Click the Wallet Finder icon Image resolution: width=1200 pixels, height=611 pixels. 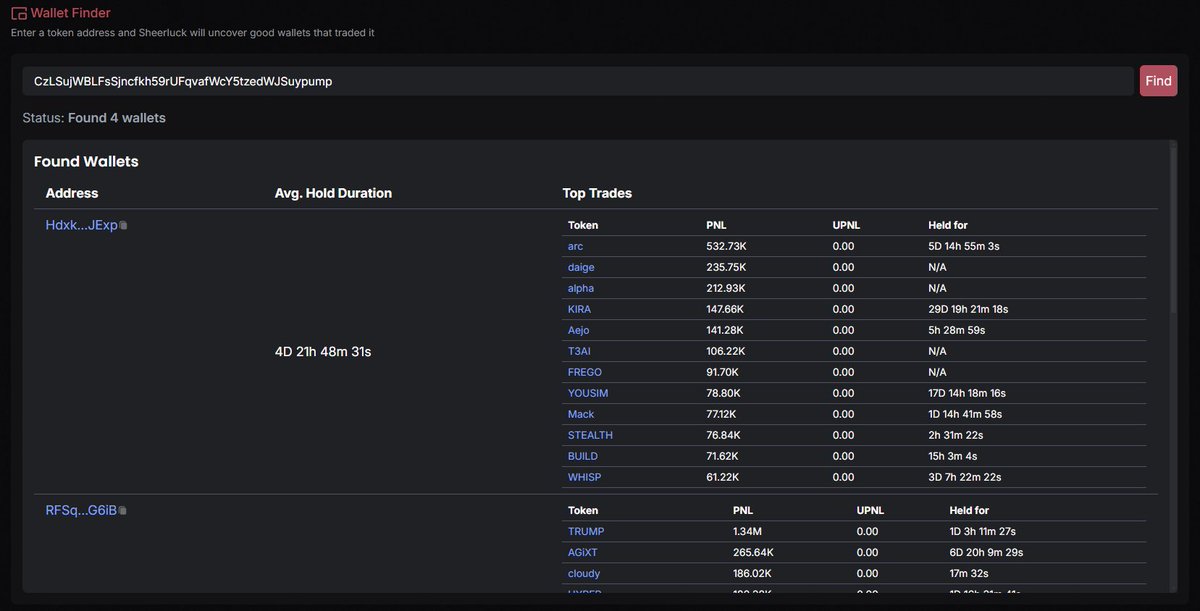[19, 14]
